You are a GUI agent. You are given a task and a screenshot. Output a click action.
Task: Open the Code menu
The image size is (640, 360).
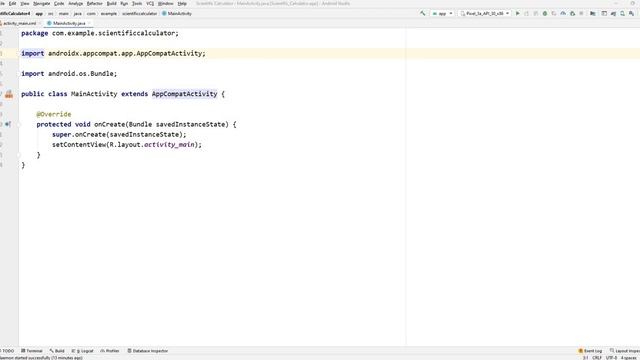coord(59,3)
